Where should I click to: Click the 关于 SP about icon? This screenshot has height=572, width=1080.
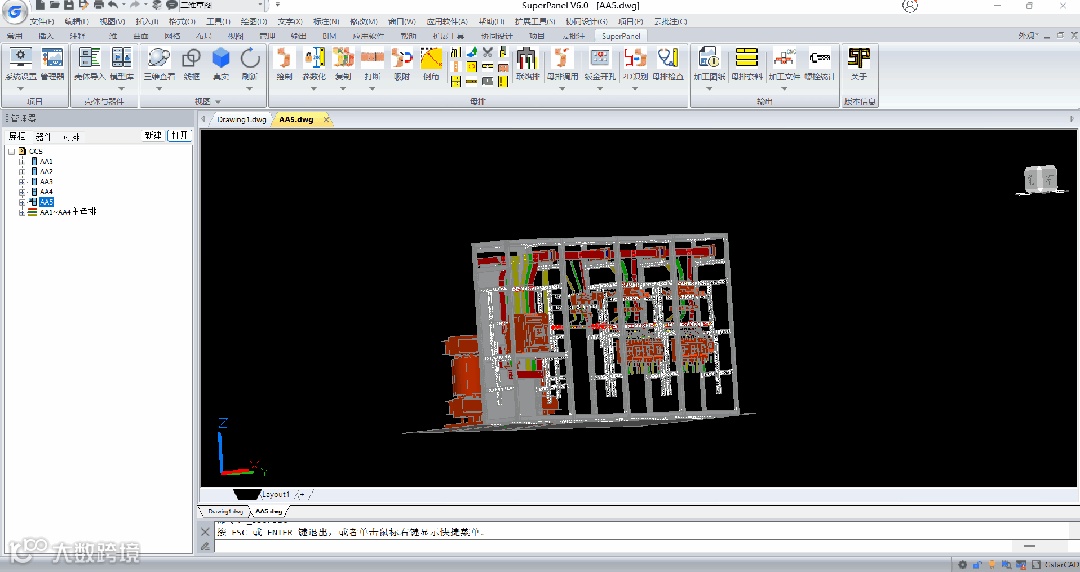(x=859, y=63)
